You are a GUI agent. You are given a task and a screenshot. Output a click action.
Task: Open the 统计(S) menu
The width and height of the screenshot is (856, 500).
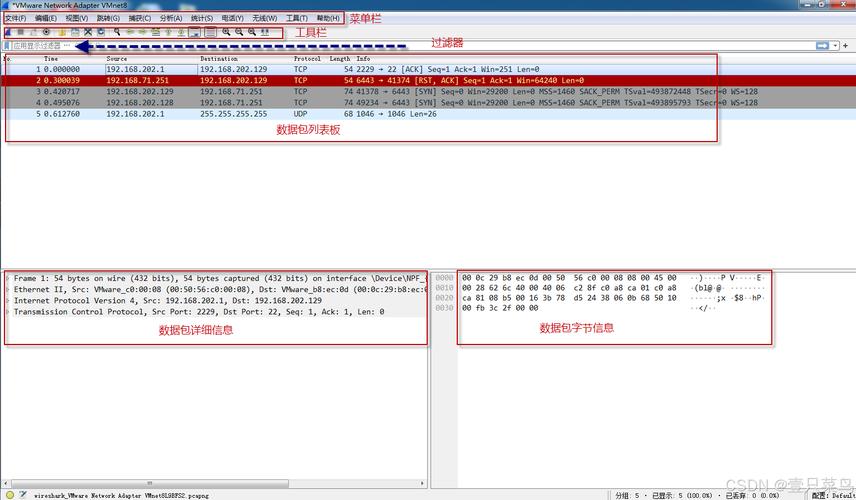[202, 18]
